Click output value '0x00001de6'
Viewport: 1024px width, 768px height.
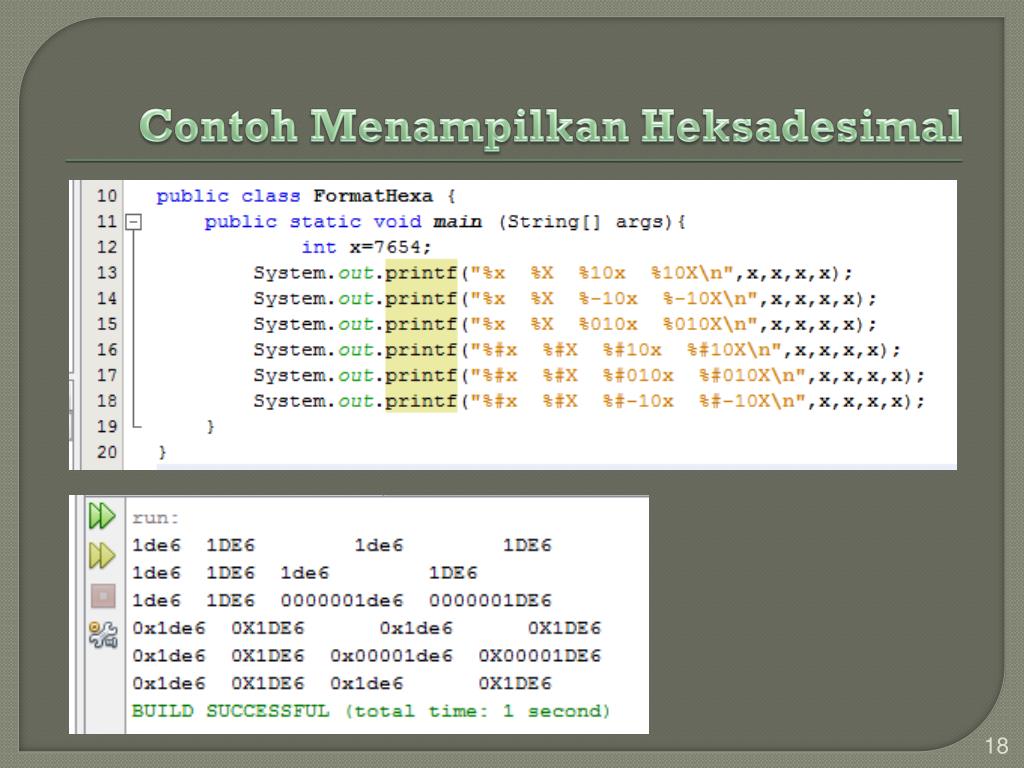point(391,655)
